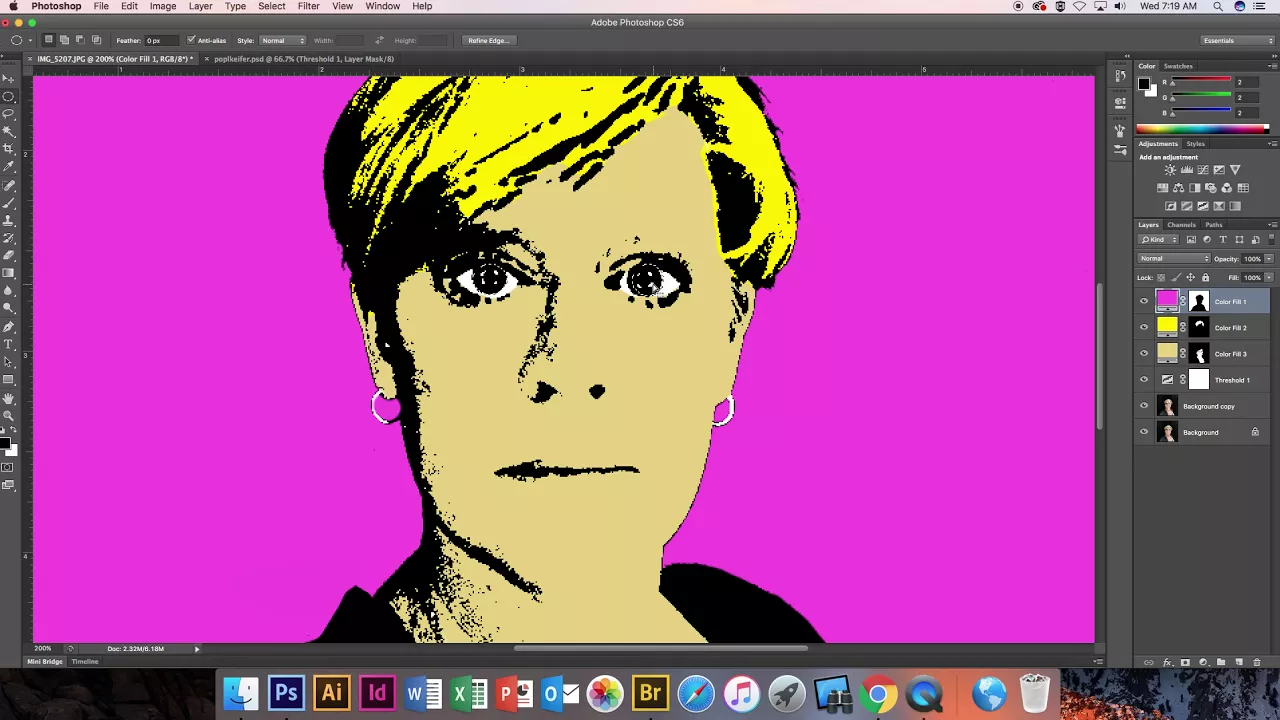The width and height of the screenshot is (1280, 720).
Task: Open the layer blend mode Normal dropdown
Action: 1174,259
